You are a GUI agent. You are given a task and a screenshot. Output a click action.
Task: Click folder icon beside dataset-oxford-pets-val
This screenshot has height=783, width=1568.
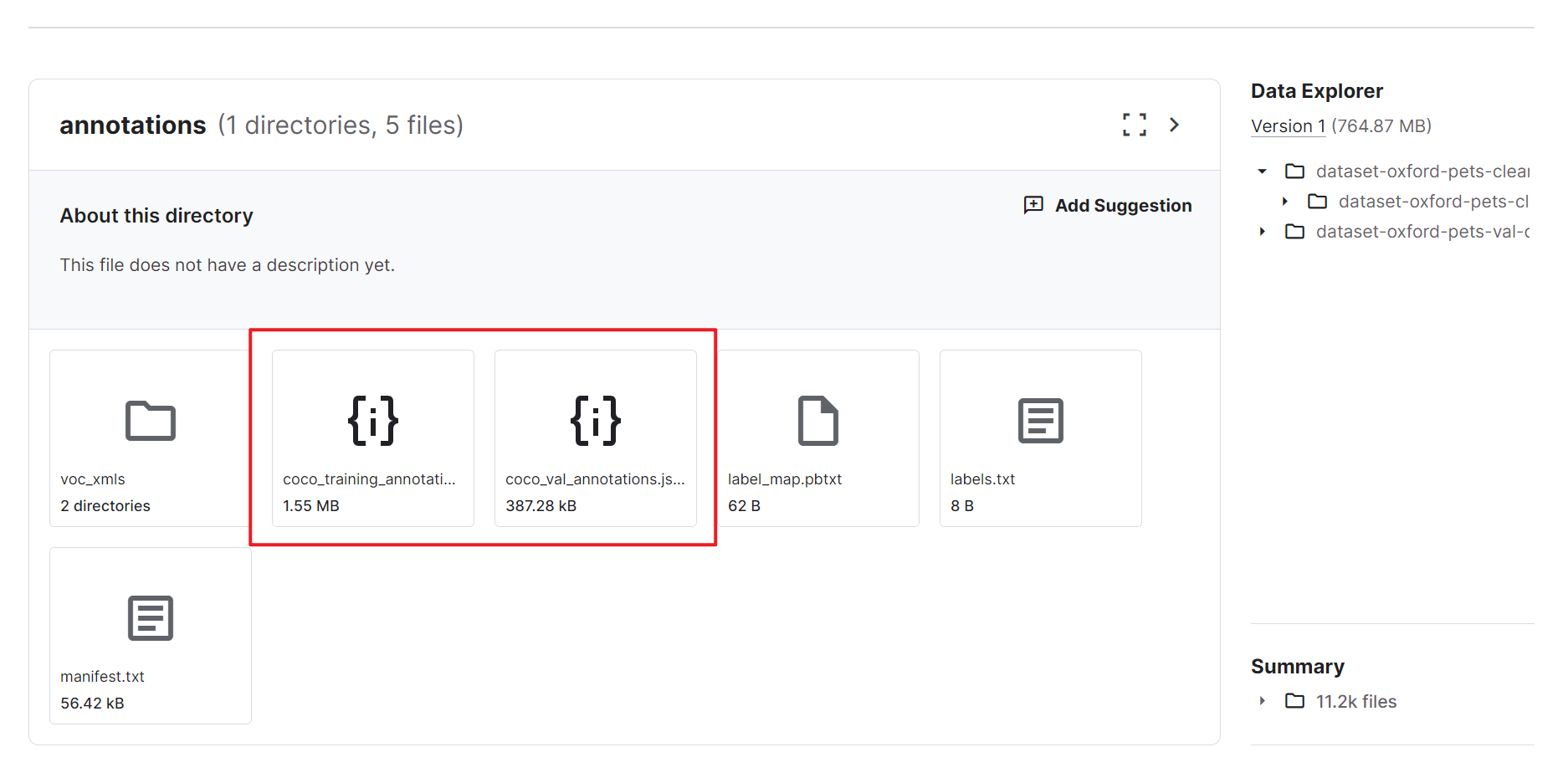(x=1295, y=231)
